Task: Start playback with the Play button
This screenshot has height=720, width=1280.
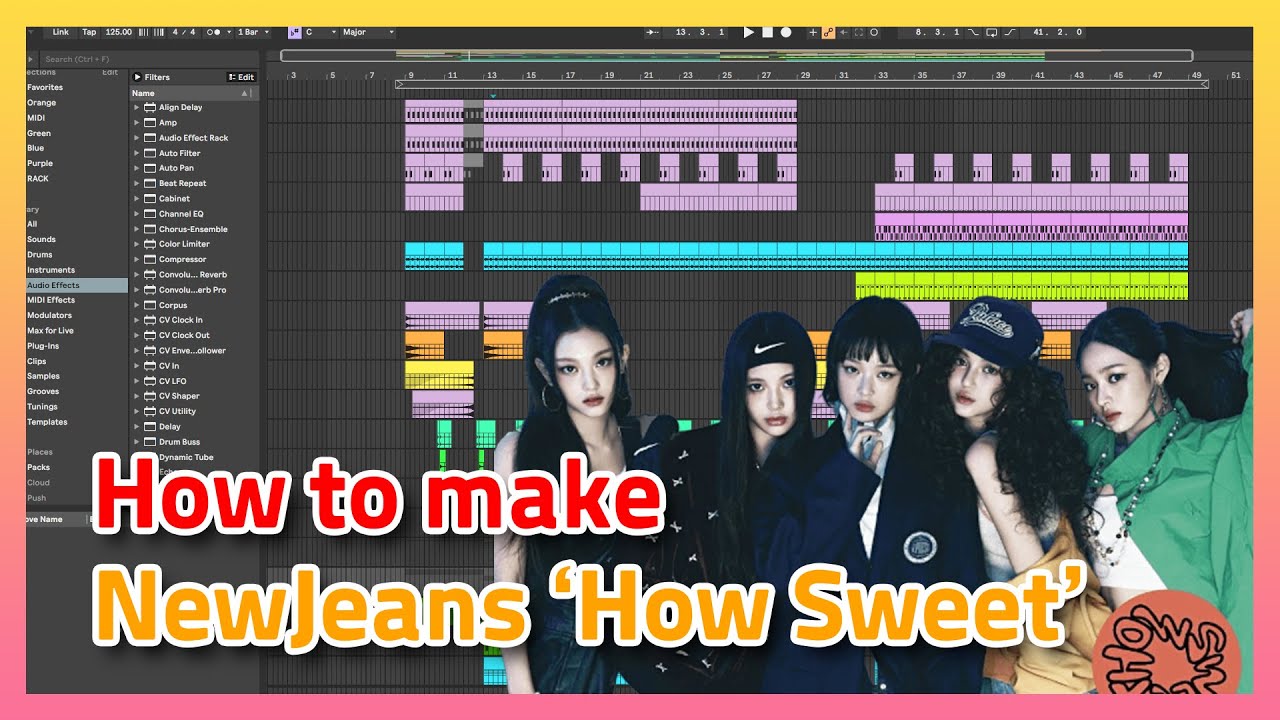Action: [749, 32]
